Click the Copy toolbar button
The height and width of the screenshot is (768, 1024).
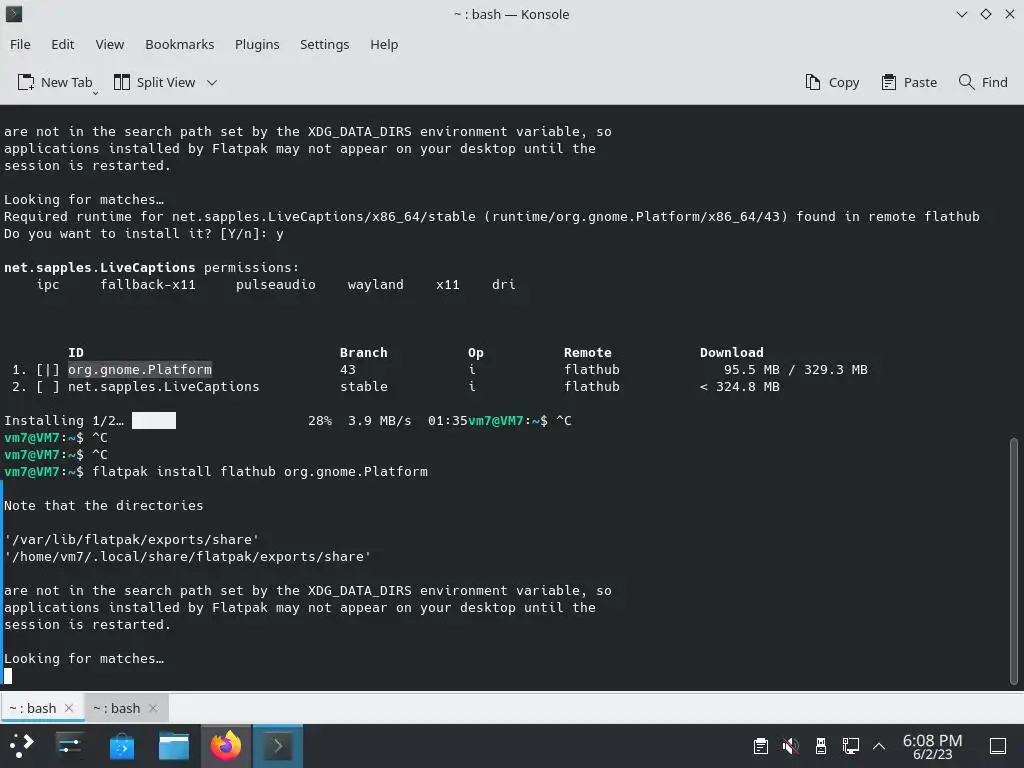click(x=833, y=82)
